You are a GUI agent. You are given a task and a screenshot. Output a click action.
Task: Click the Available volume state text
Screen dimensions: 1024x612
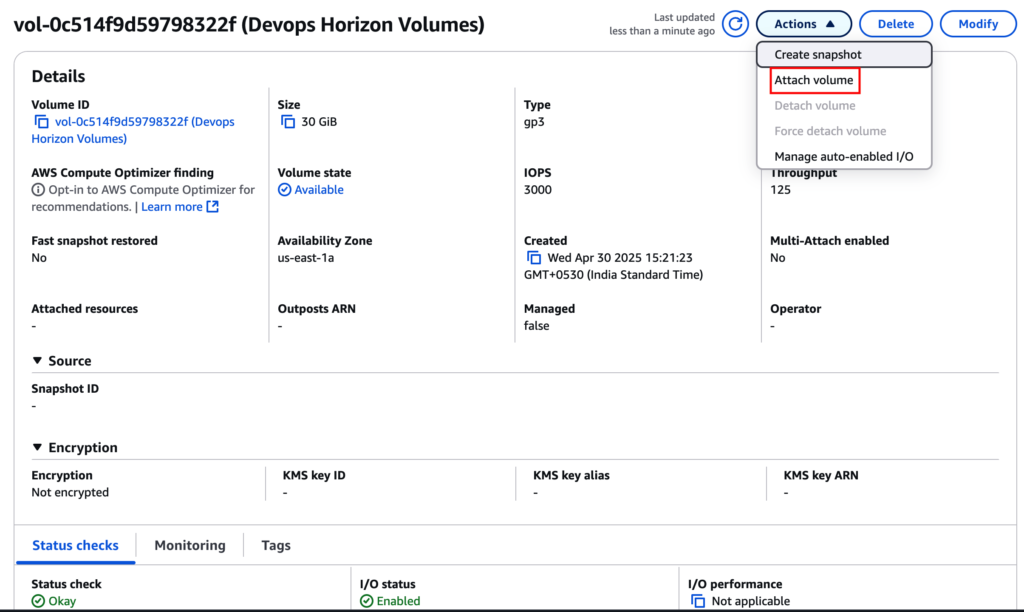click(x=319, y=190)
